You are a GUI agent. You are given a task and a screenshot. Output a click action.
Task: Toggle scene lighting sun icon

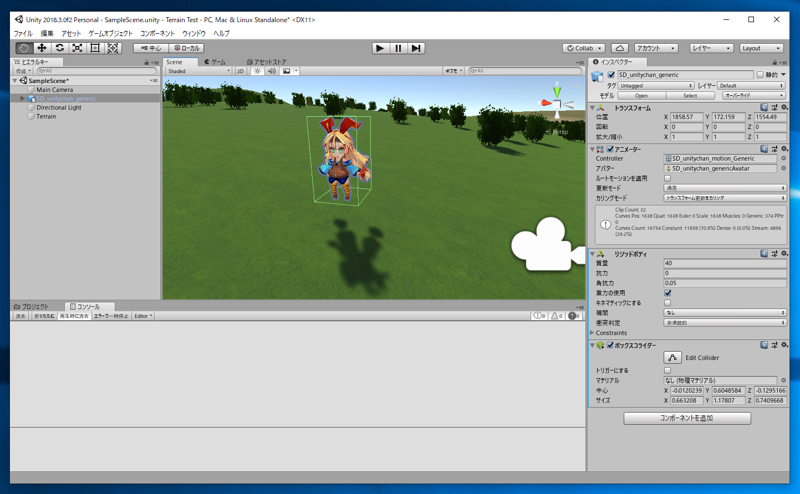[x=257, y=71]
